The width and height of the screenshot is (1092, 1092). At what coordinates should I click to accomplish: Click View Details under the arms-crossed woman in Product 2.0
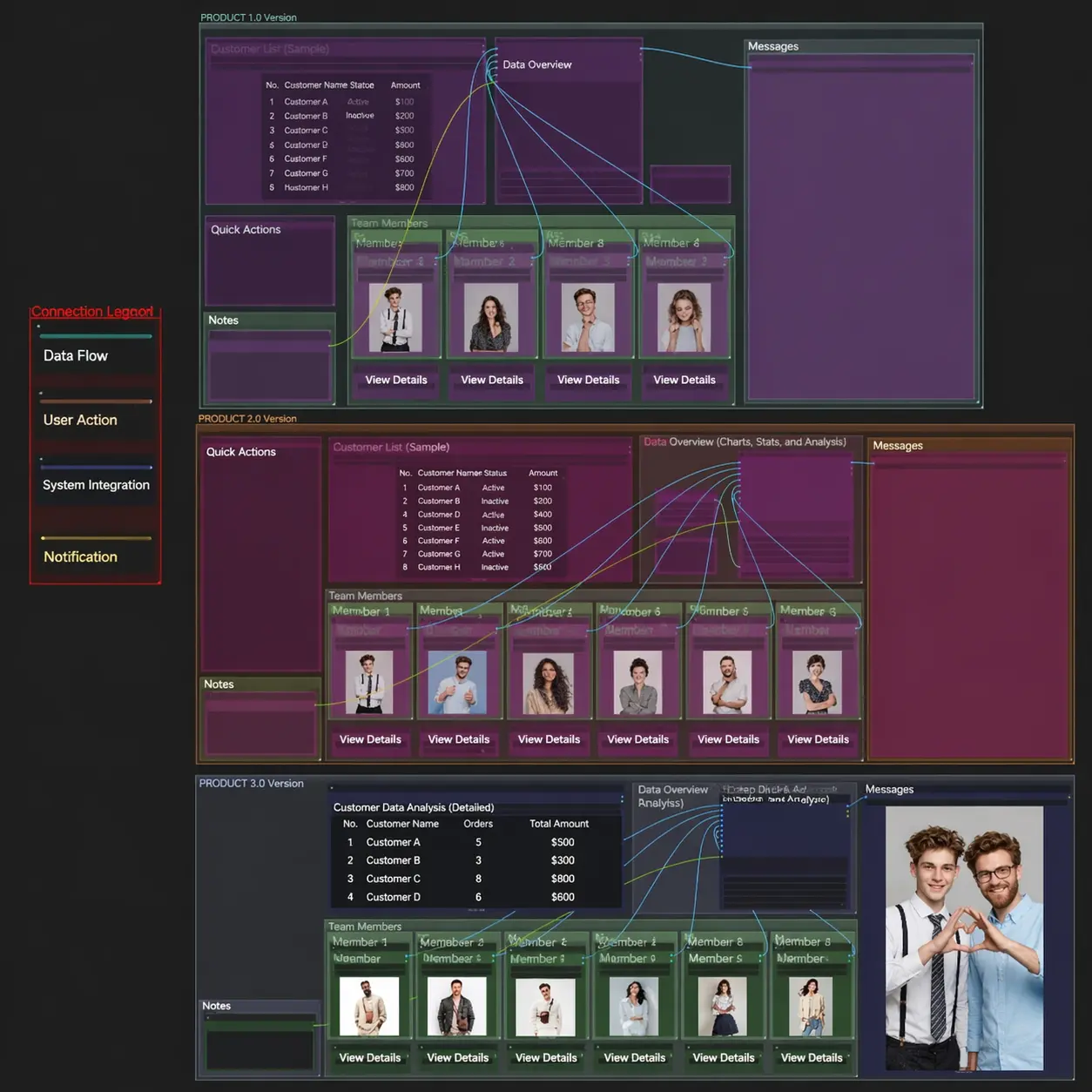click(x=638, y=739)
